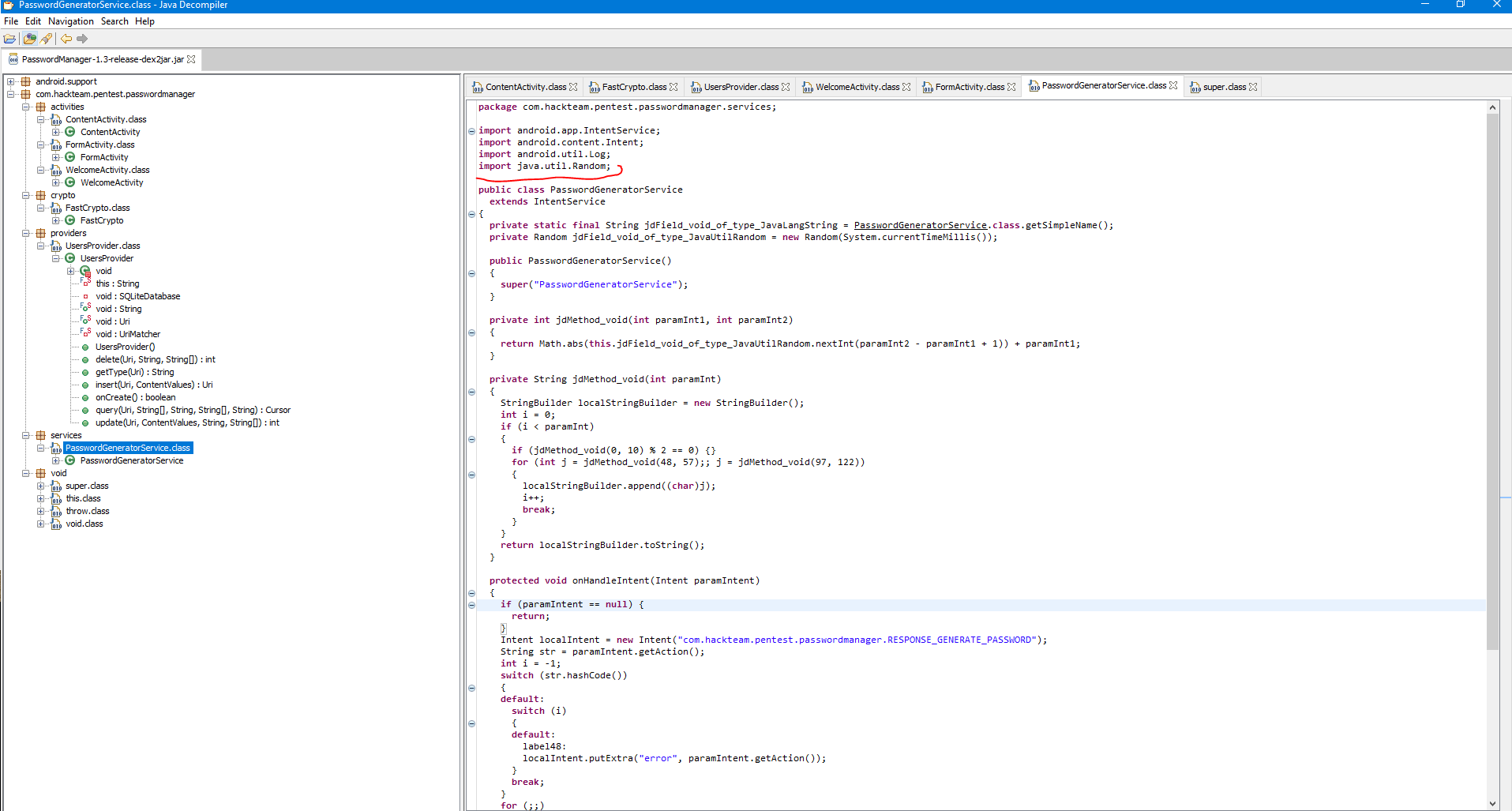The image size is (1512, 811).
Task: Go back using the Backward arrow icon
Action: point(66,39)
